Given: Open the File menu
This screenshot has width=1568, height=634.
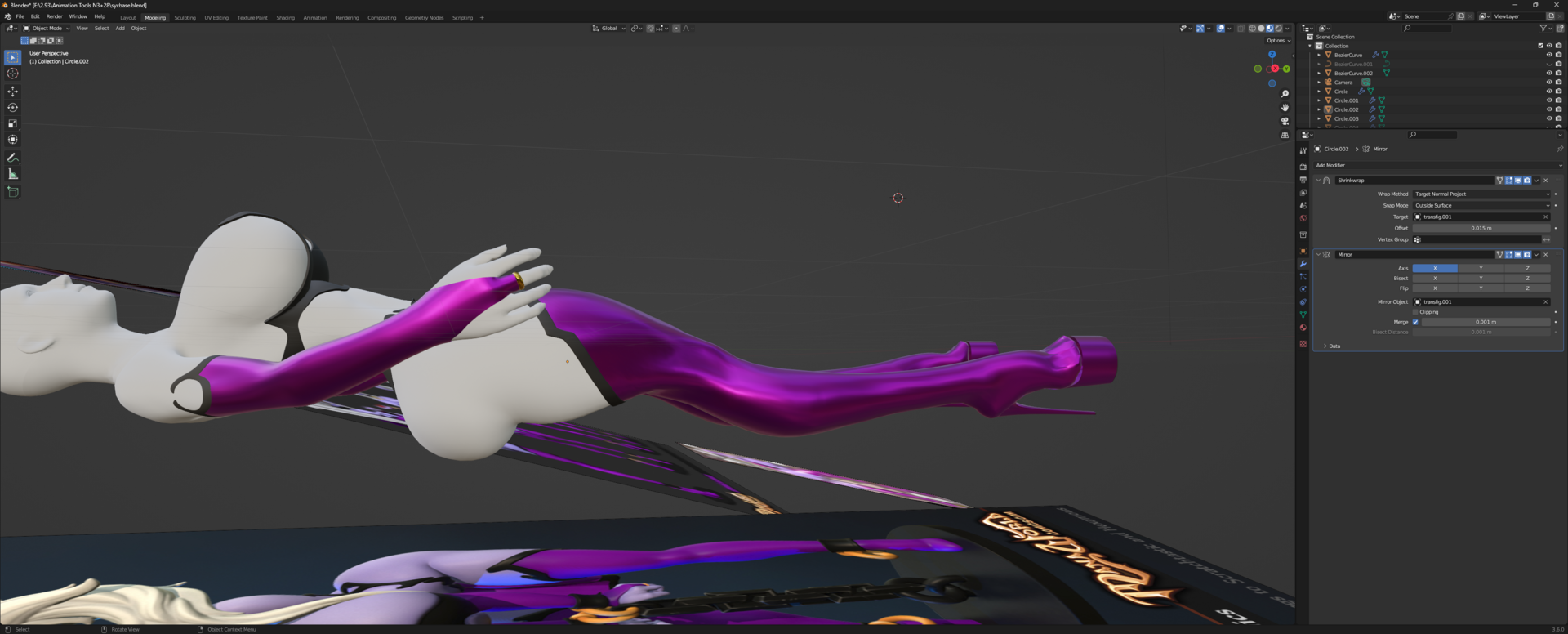Looking at the screenshot, I should 20,16.
